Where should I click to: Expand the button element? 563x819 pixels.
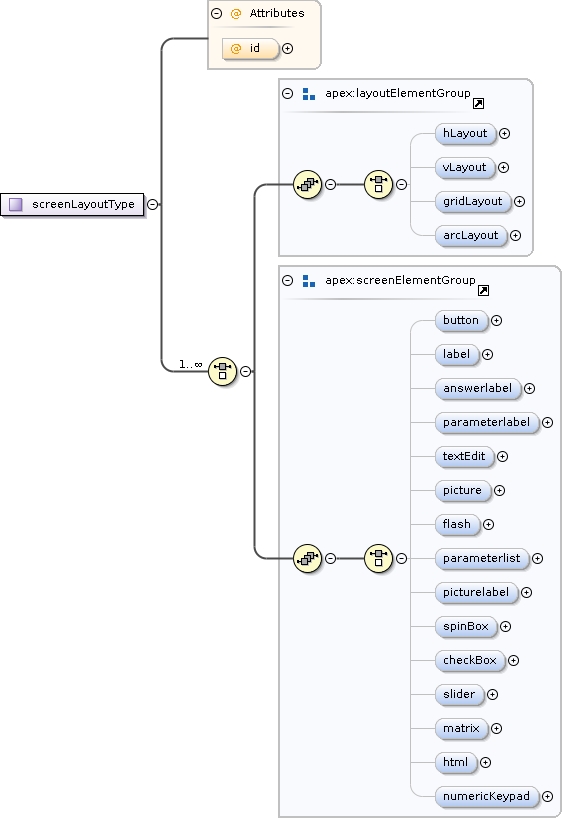pyautogui.click(x=497, y=321)
